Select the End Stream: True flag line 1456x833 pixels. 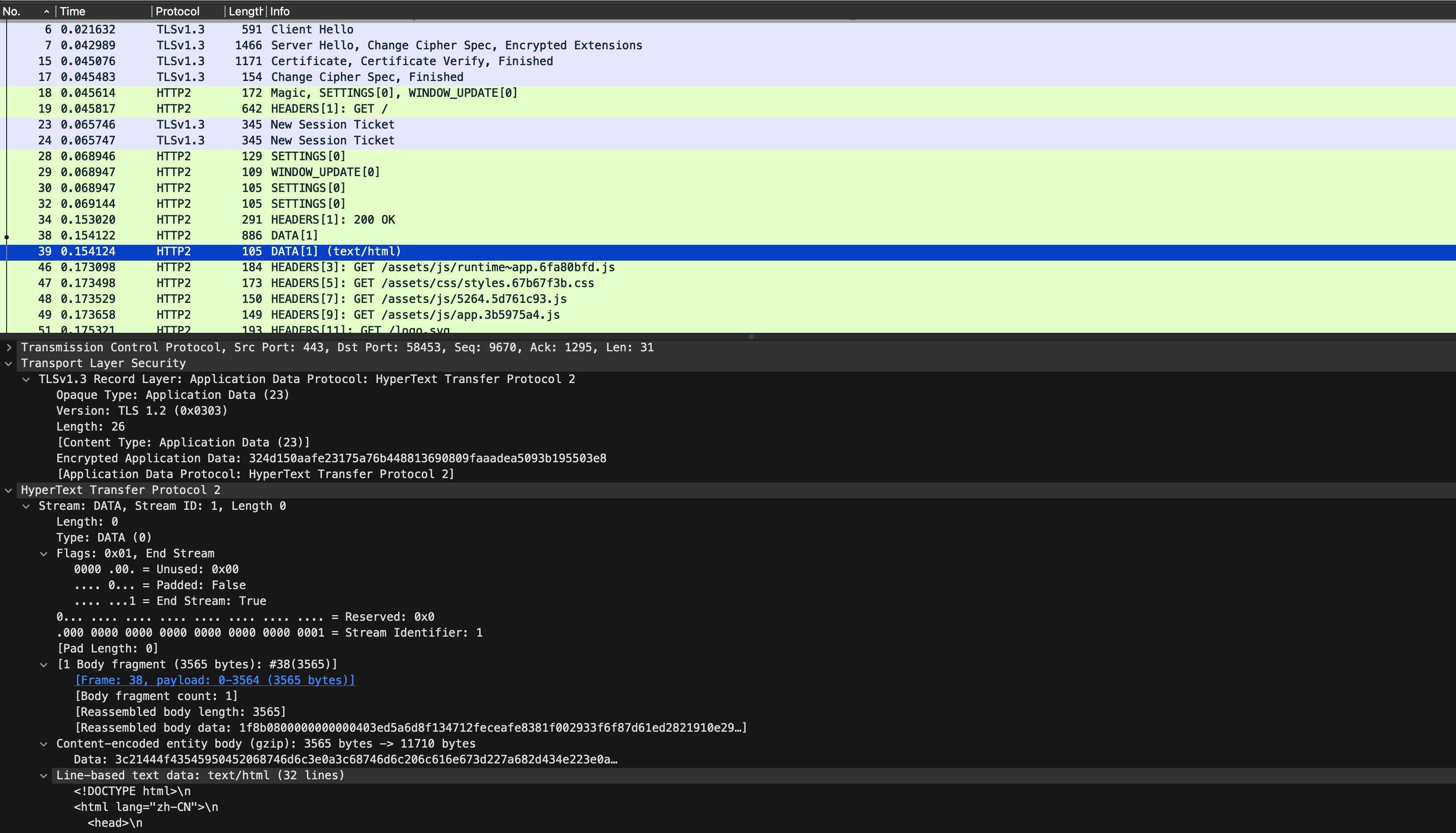(x=170, y=601)
